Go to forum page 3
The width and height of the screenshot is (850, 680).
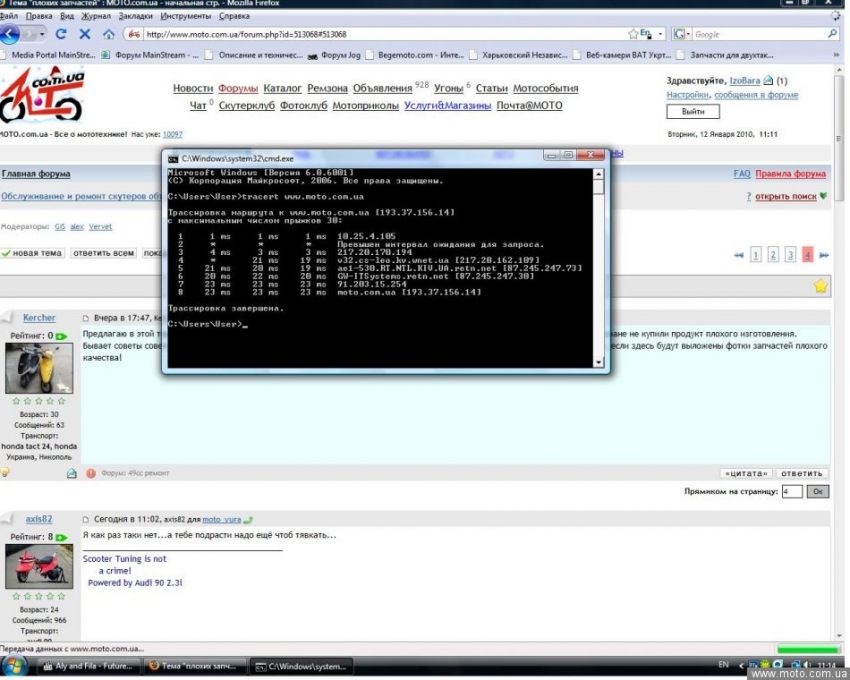pyautogui.click(x=790, y=254)
